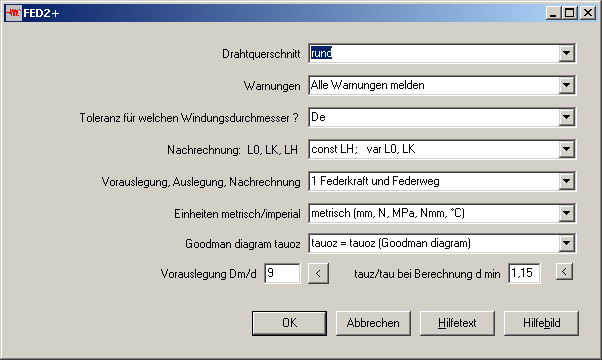602x360 pixels.
Task: Minimize the FED2+ dialog window
Action: click(x=553, y=13)
